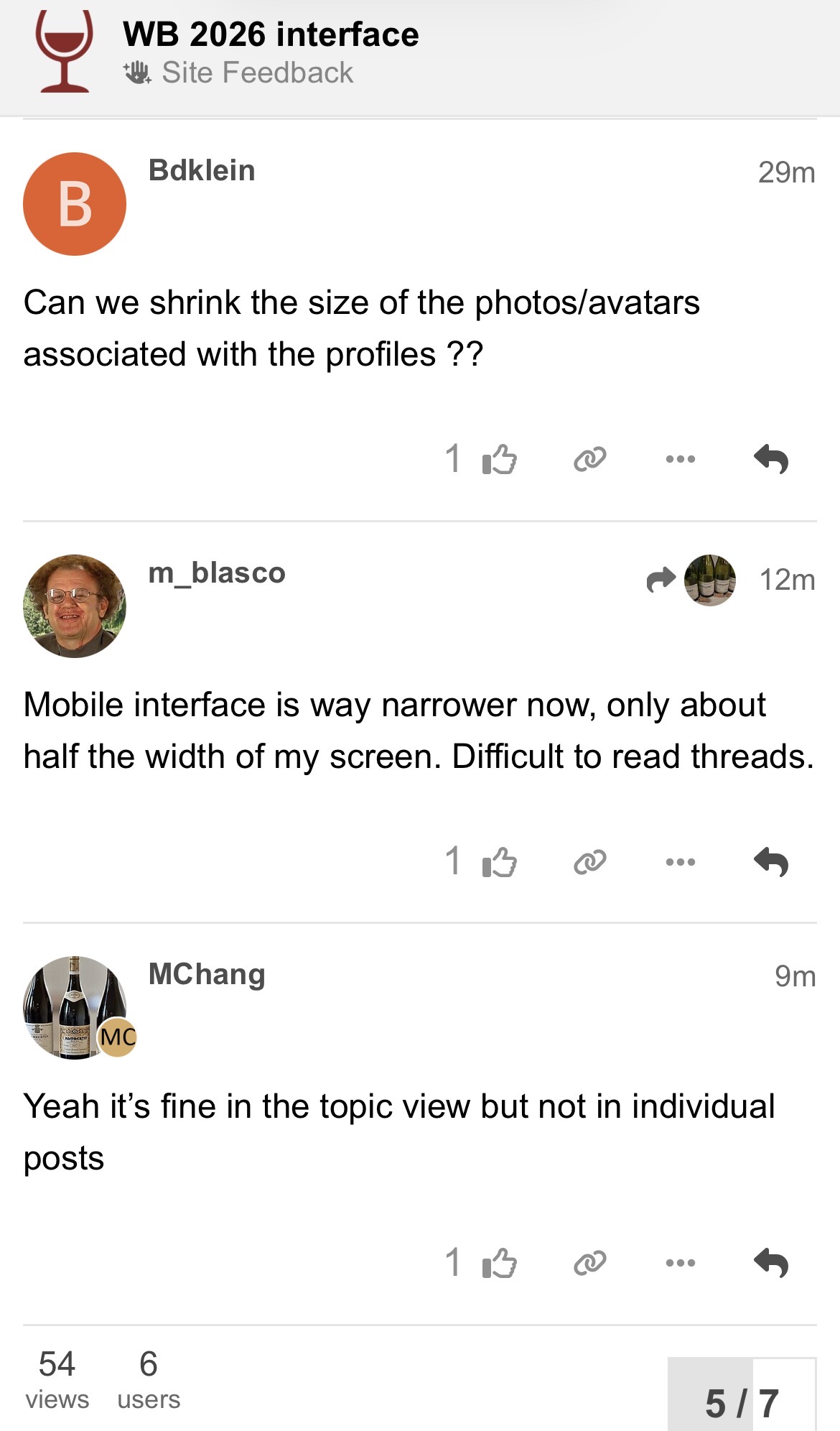Like Bdklein's post with thumbs-up
Screen dimensions: 840x1431
(499, 459)
